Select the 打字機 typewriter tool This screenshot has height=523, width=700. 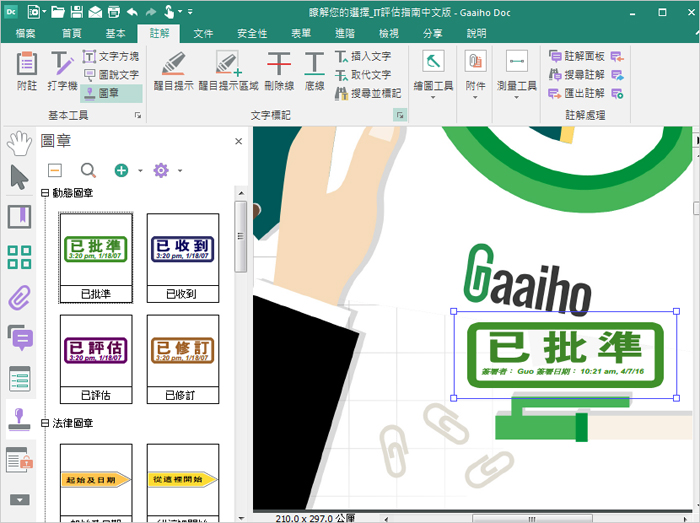(62, 71)
